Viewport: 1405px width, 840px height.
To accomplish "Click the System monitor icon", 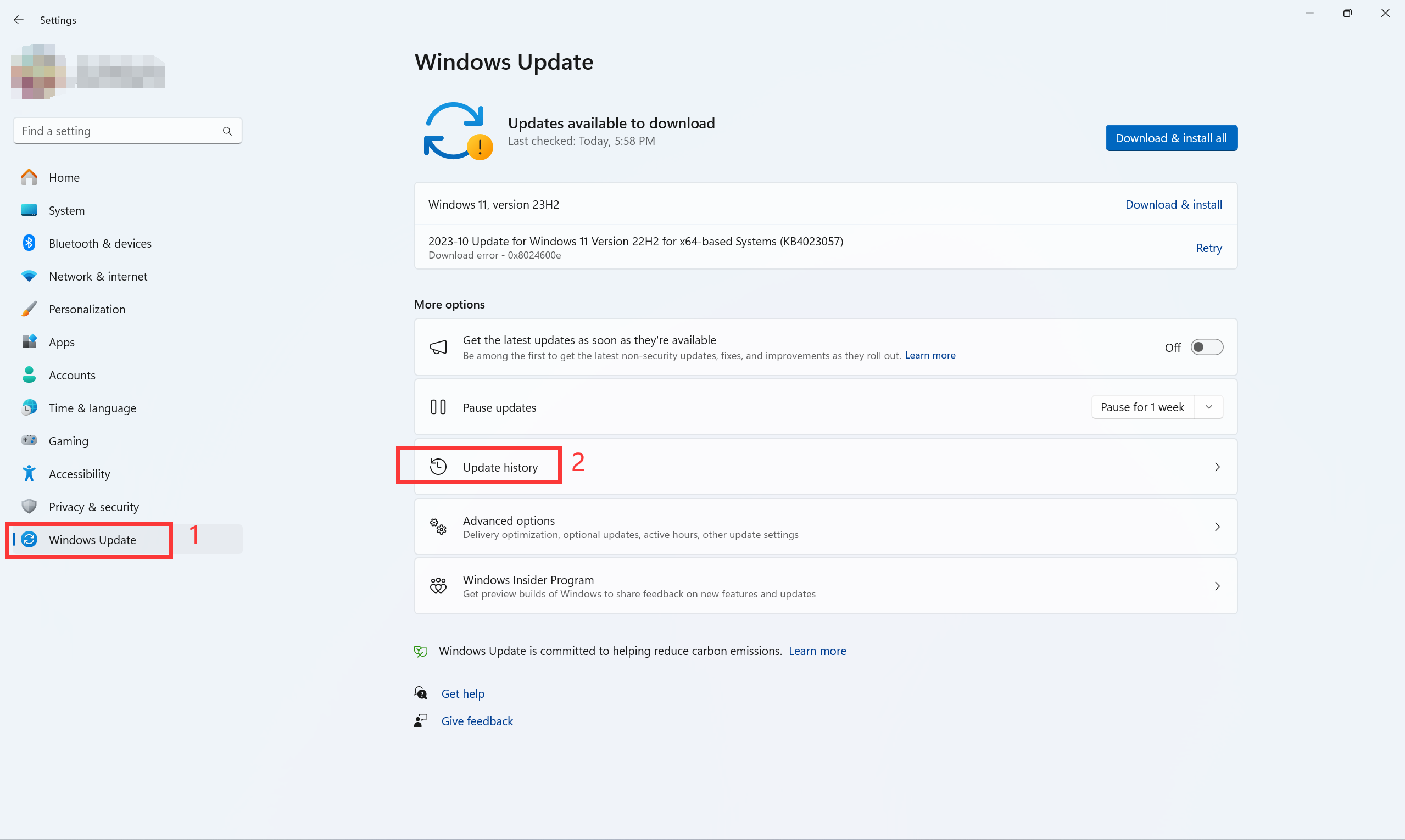I will pos(29,210).
